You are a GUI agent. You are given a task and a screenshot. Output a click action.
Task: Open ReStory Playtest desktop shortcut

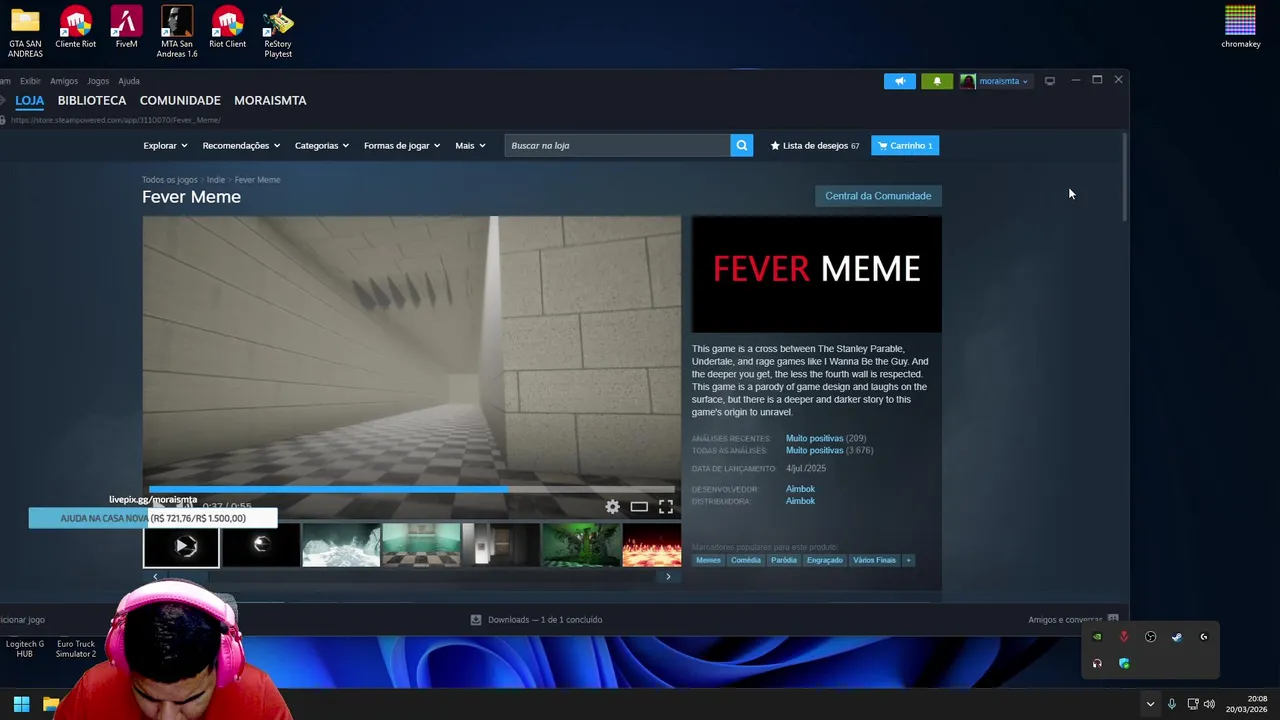278,32
